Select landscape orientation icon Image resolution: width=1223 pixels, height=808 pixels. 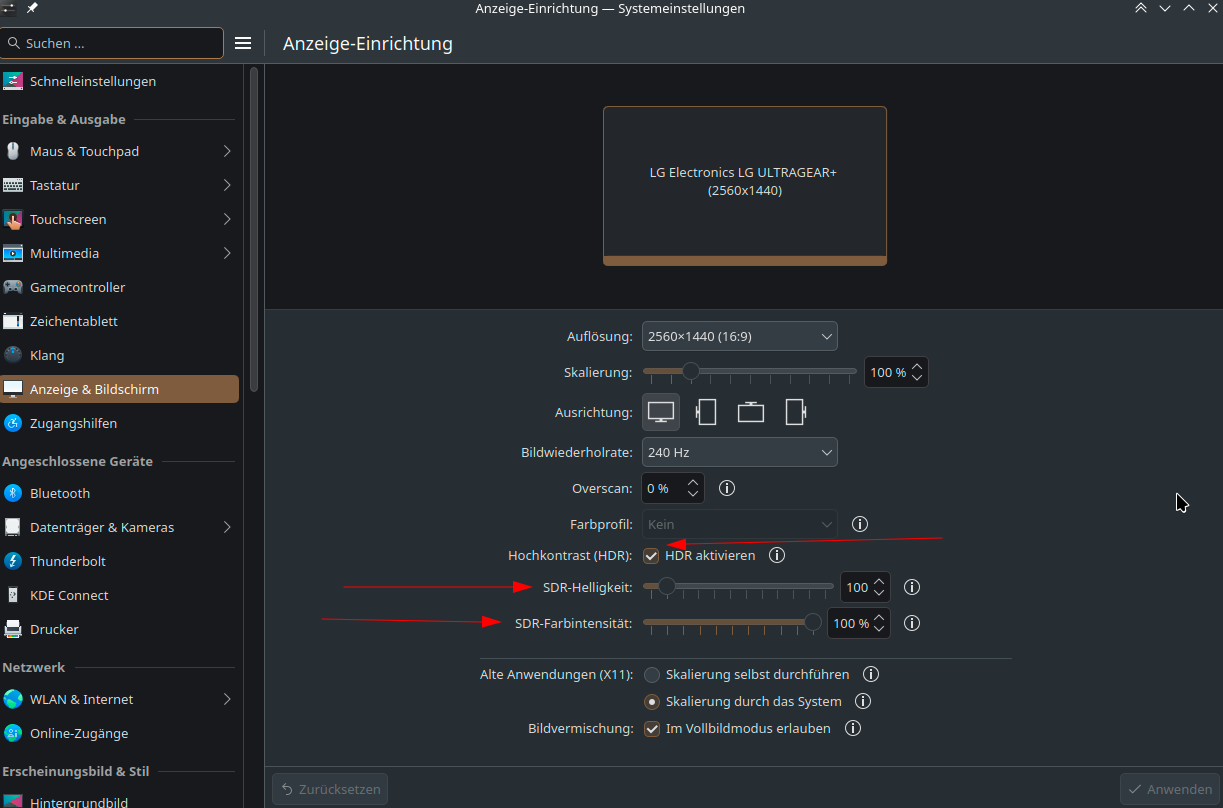[661, 412]
